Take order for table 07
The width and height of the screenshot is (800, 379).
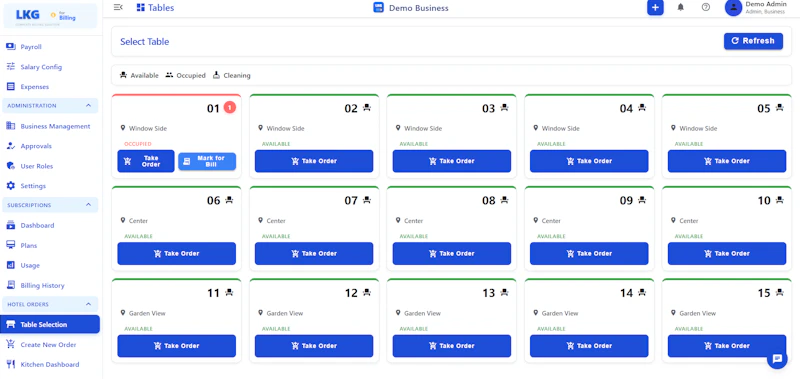click(x=314, y=254)
